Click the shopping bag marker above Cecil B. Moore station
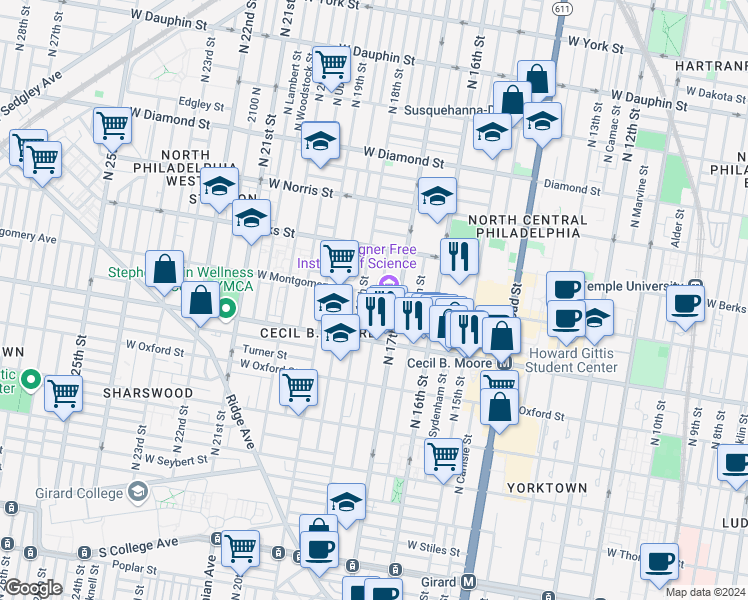This screenshot has height=600, width=748. pos(501,337)
